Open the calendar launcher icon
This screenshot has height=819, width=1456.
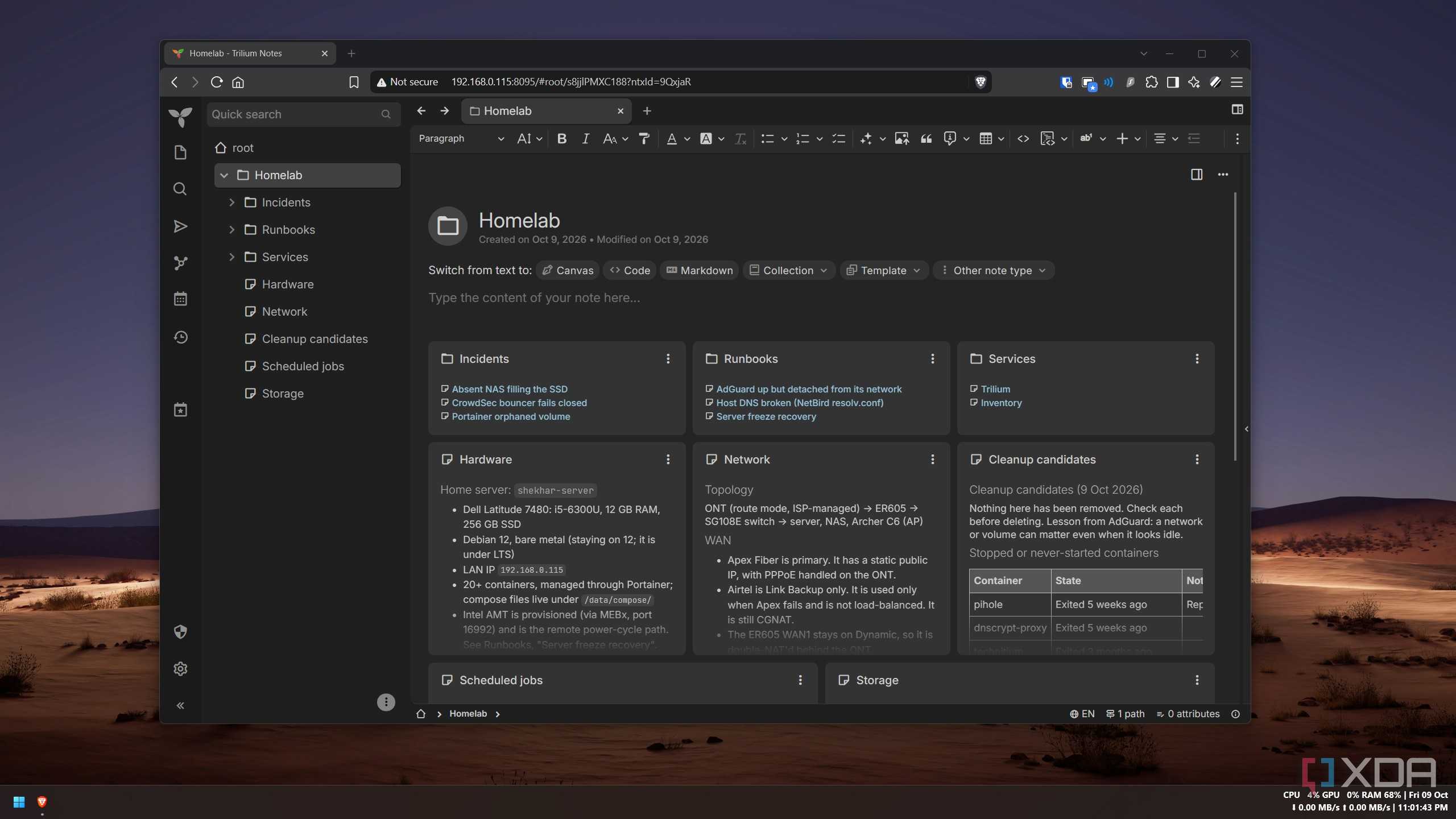point(180,299)
